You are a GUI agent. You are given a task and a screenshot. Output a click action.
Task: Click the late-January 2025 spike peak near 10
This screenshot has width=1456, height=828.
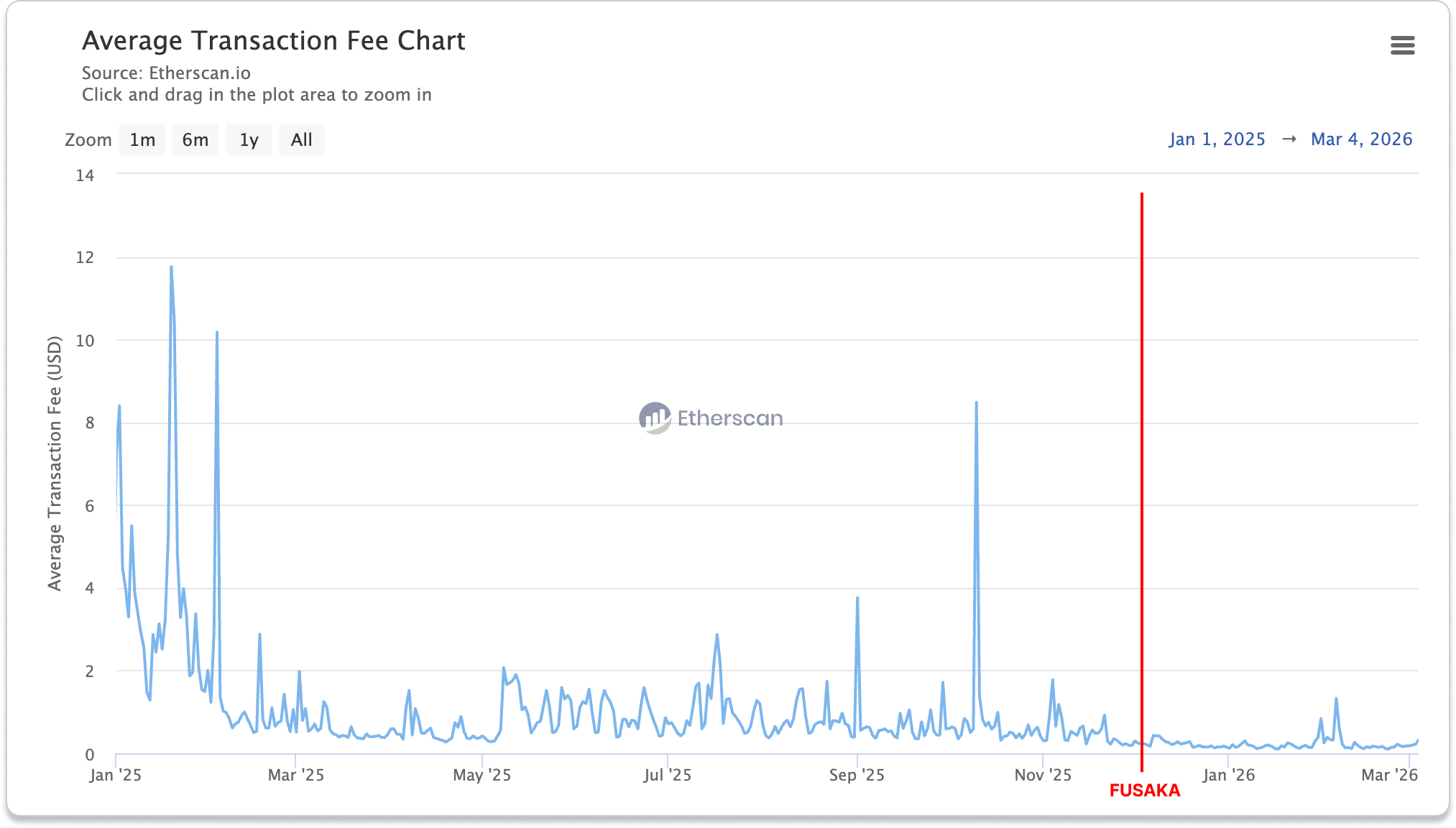(217, 333)
